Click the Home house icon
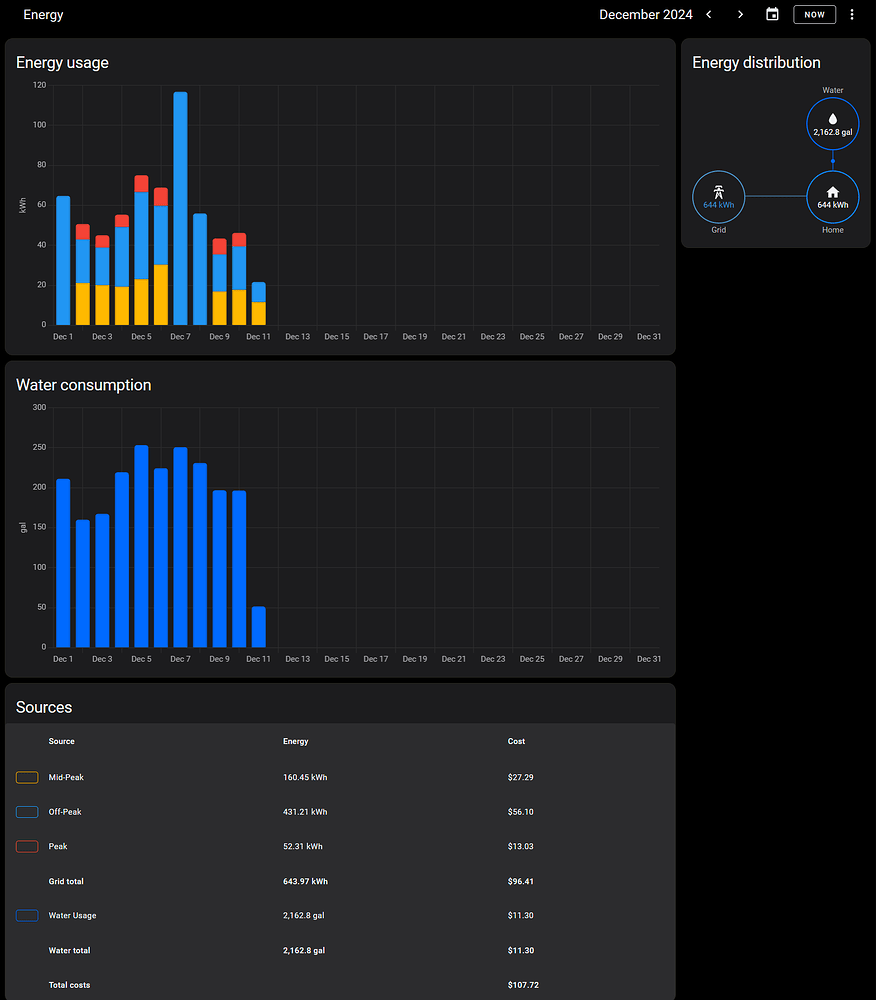Image resolution: width=876 pixels, height=1000 pixels. coord(832,192)
